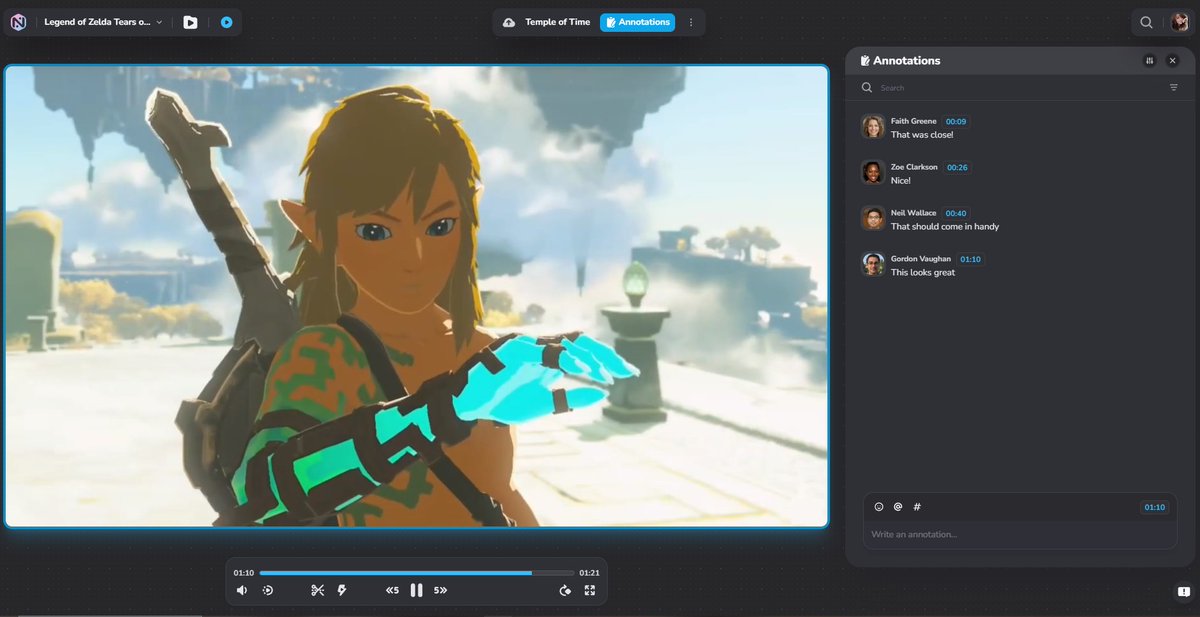This screenshot has height=617, width=1200.
Task: Toggle the playback speed icon
Action: coord(268,591)
